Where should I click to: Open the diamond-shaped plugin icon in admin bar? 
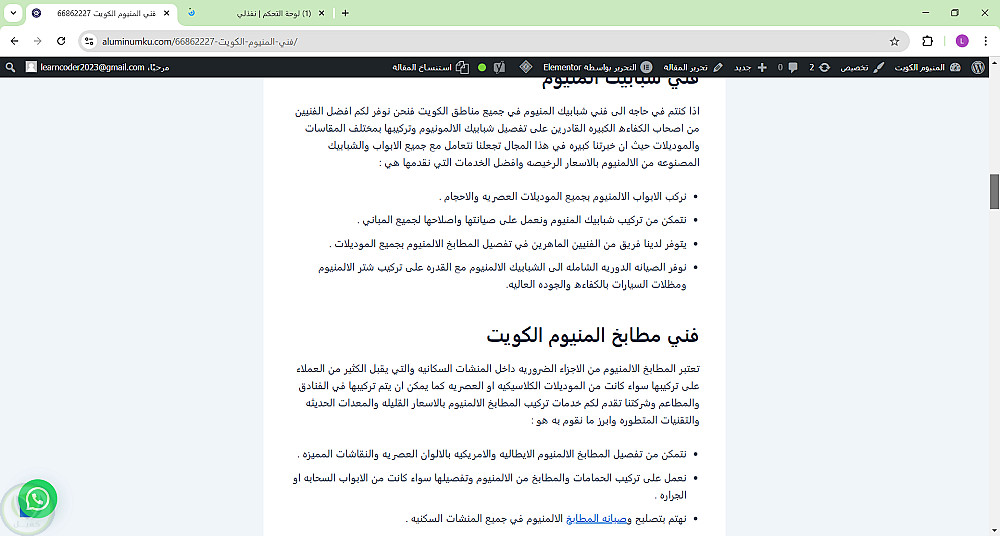pyautogui.click(x=526, y=67)
